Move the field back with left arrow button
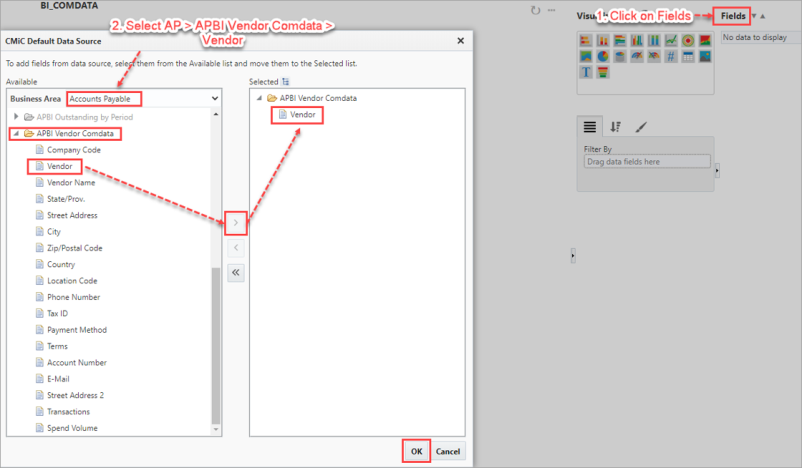The image size is (802, 468). click(236, 248)
